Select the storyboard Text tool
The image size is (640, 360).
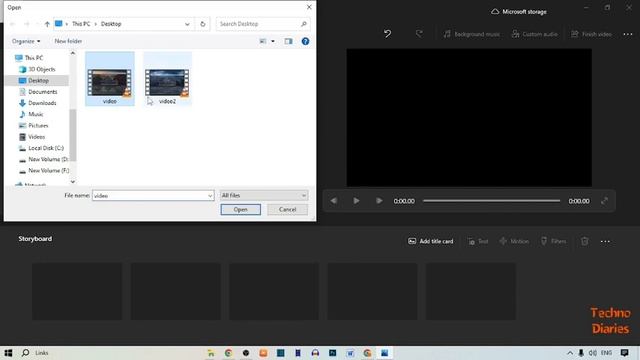(x=478, y=241)
